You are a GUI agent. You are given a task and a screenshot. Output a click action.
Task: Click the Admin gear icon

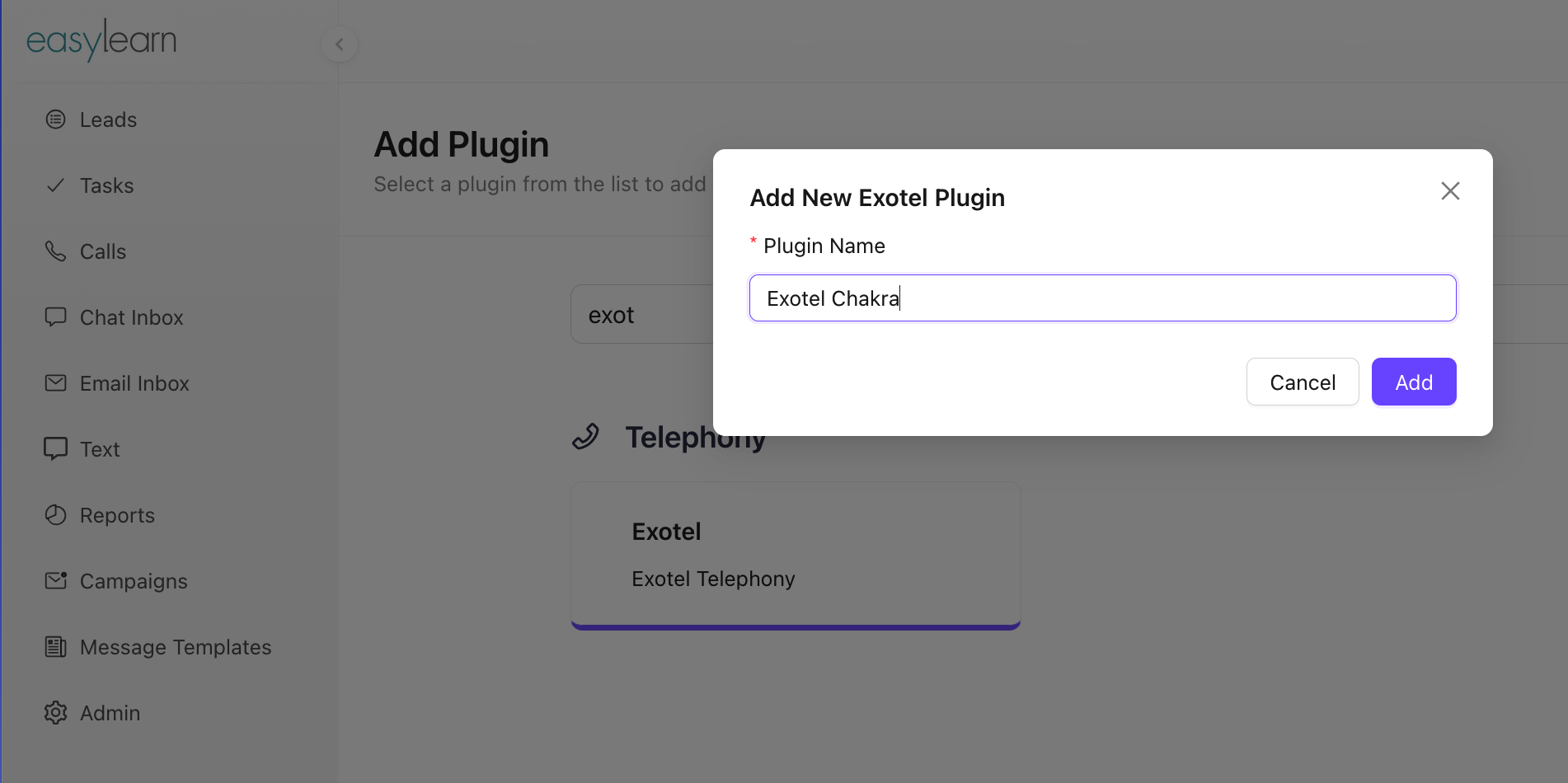[x=55, y=713]
